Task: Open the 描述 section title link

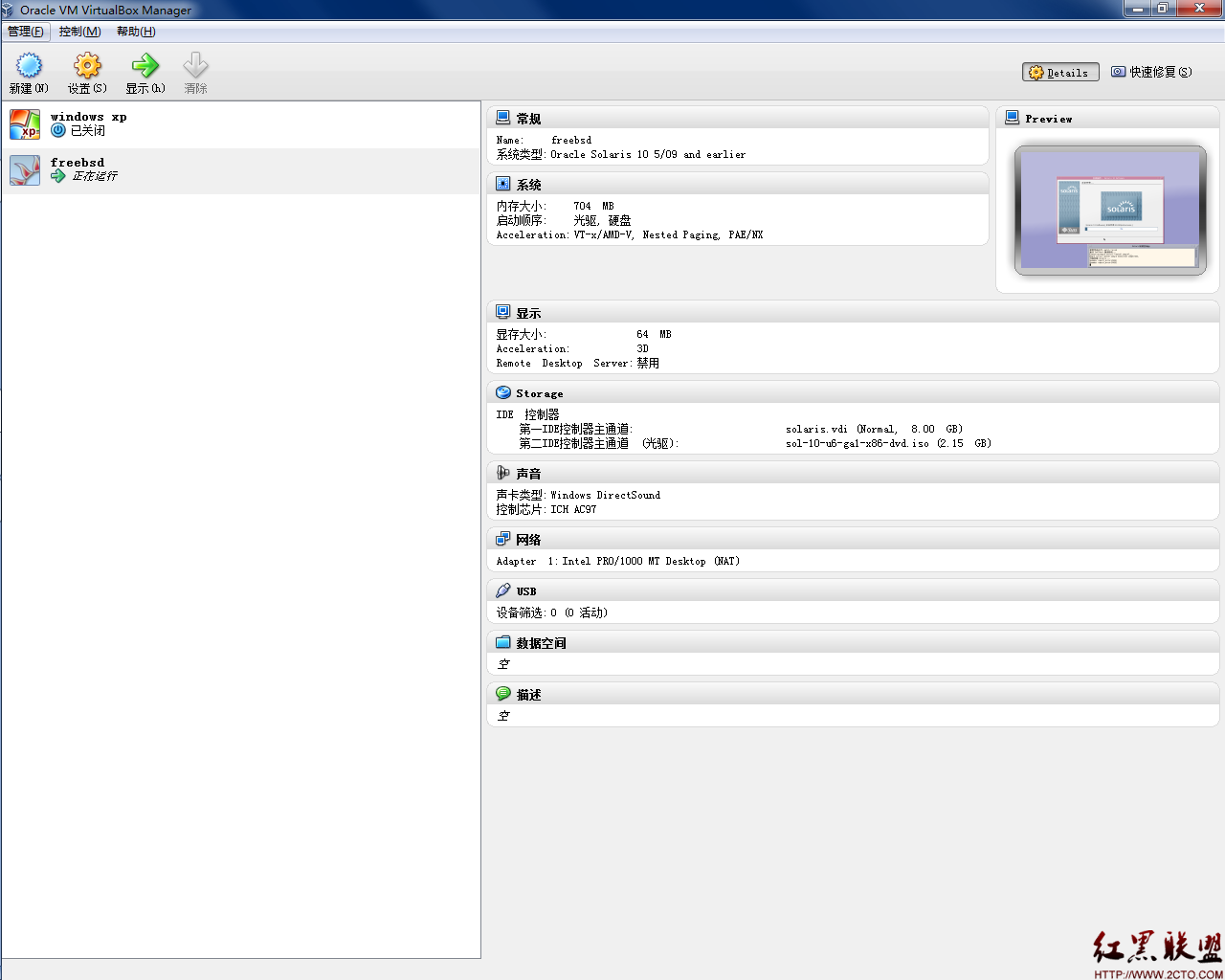Action: click(x=528, y=695)
